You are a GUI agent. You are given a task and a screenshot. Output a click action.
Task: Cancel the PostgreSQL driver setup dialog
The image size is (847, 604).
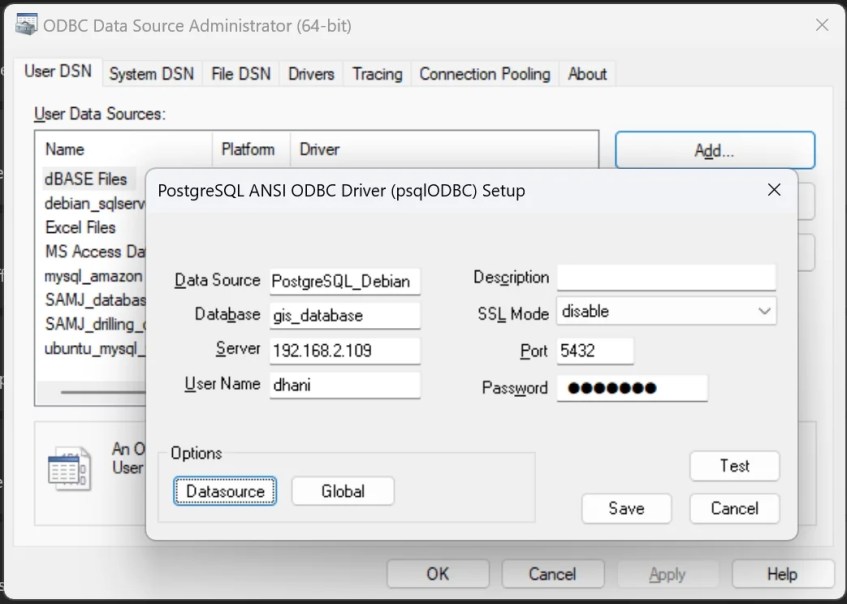[x=735, y=508]
